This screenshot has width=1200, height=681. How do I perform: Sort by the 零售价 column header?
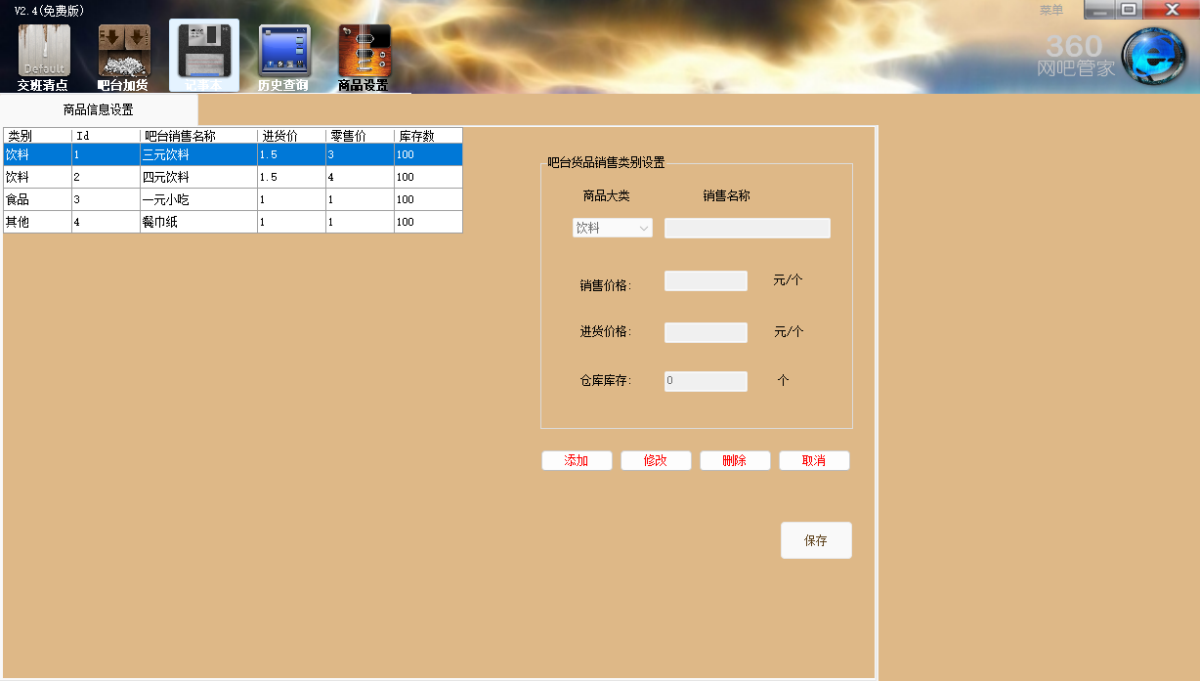tap(359, 136)
